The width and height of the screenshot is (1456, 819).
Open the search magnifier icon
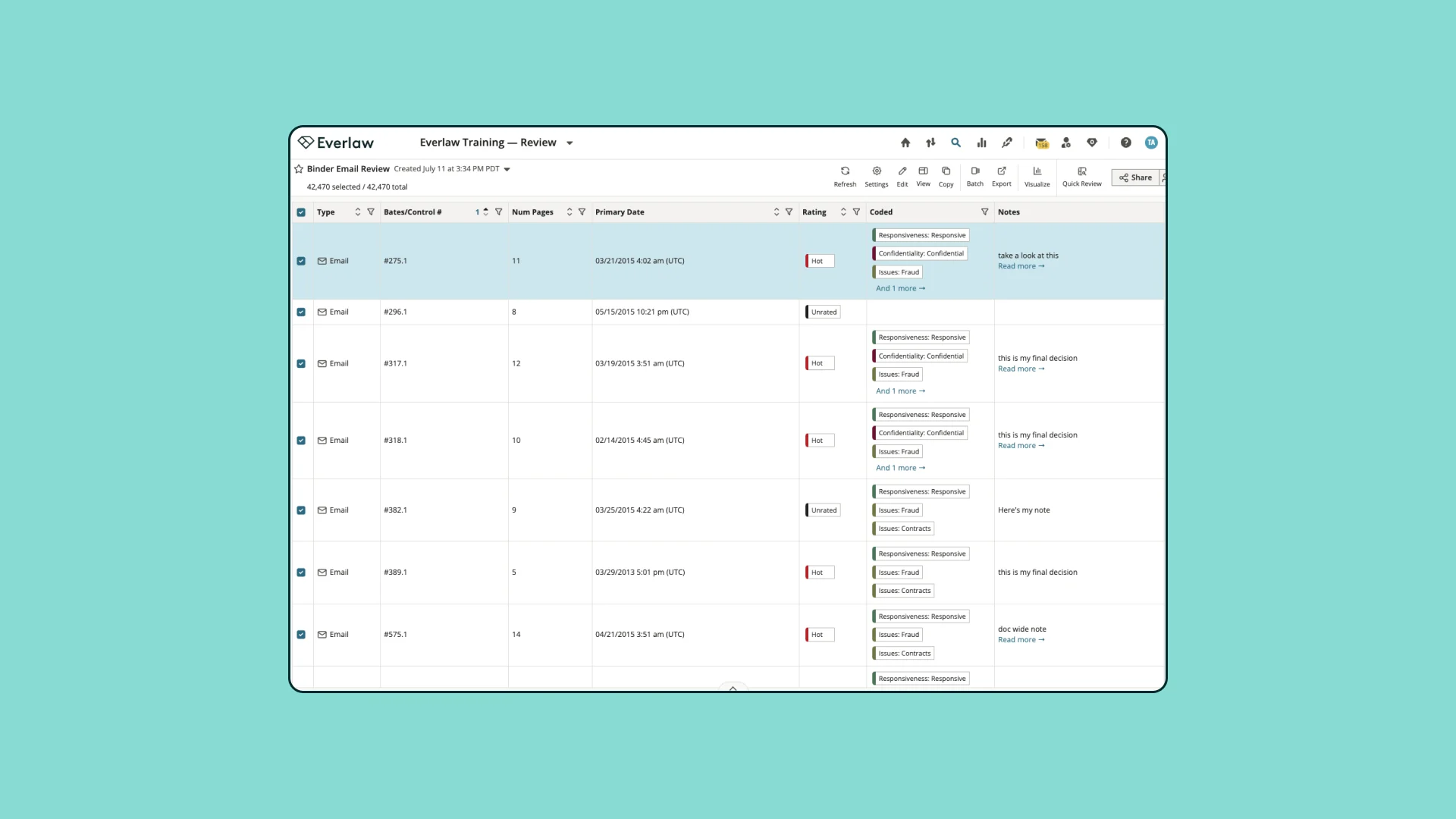pos(955,143)
